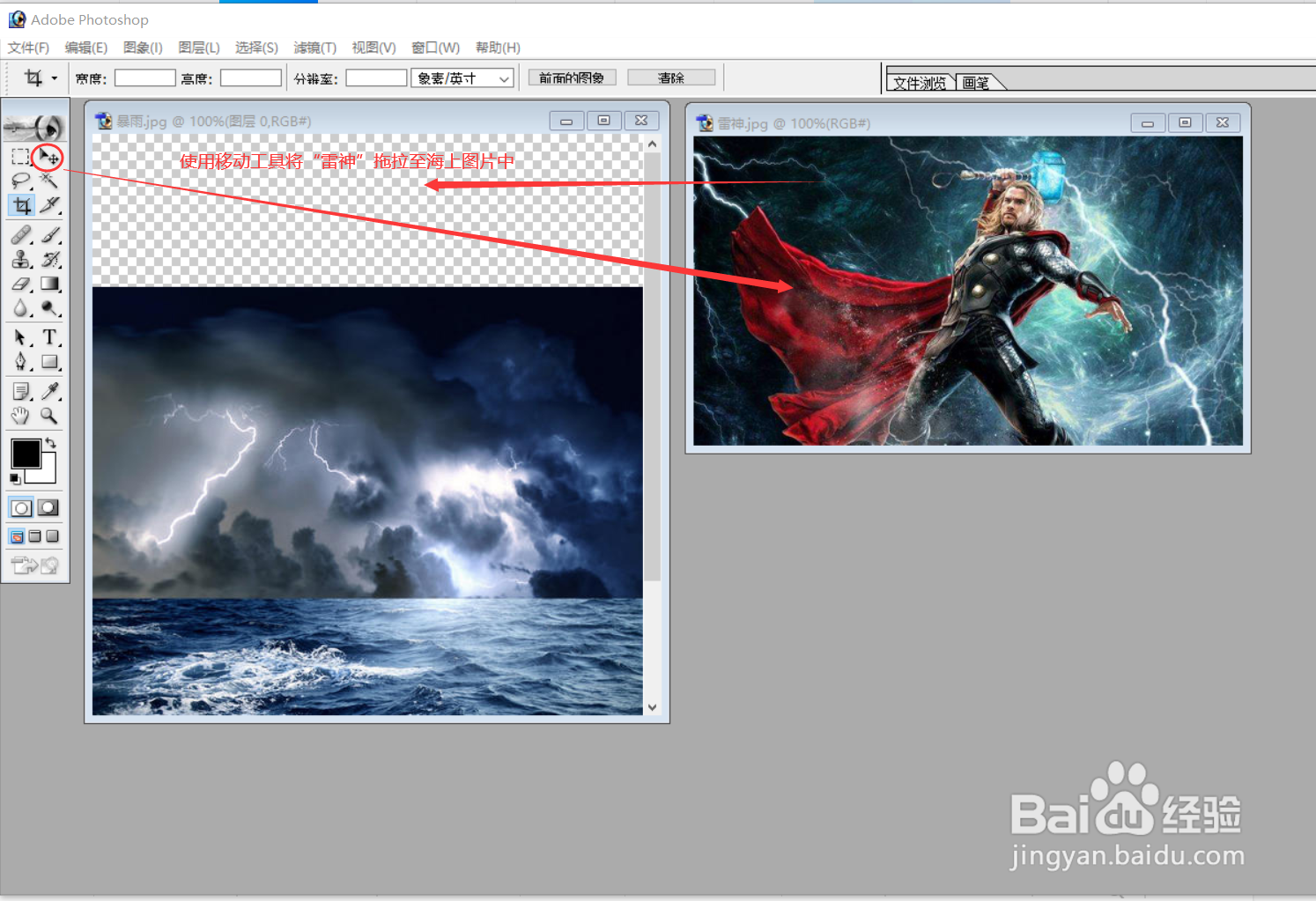The image size is (1316, 901).
Task: Select the Type tool
Action: click(x=49, y=337)
